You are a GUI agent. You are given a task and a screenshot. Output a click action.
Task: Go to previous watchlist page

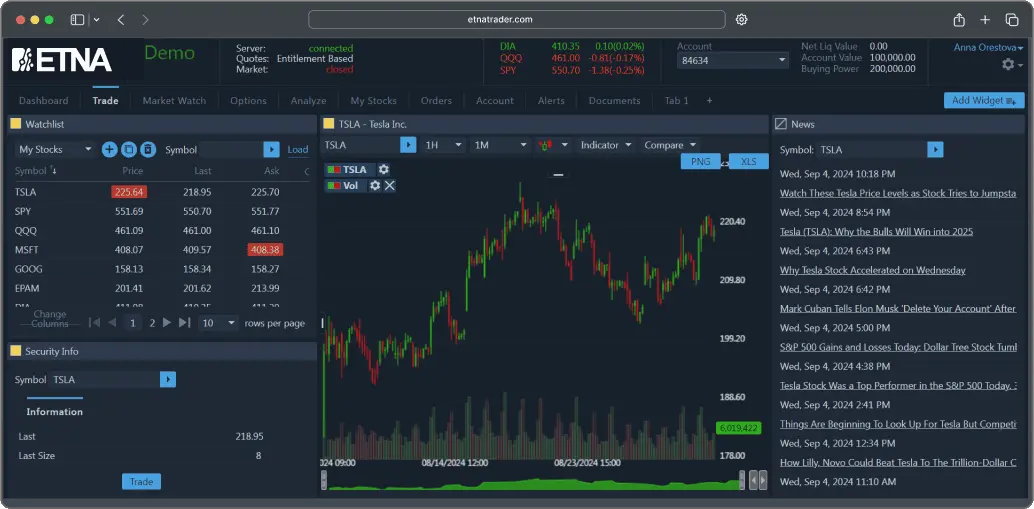112,322
